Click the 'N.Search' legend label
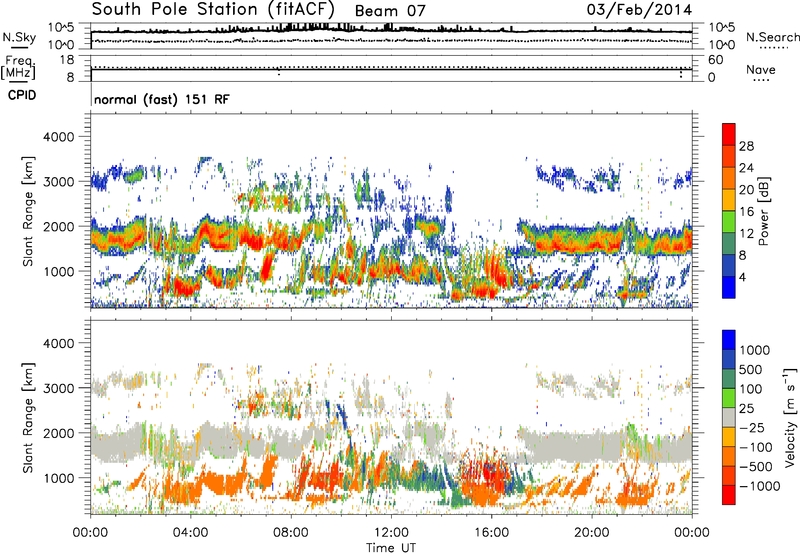 point(772,37)
